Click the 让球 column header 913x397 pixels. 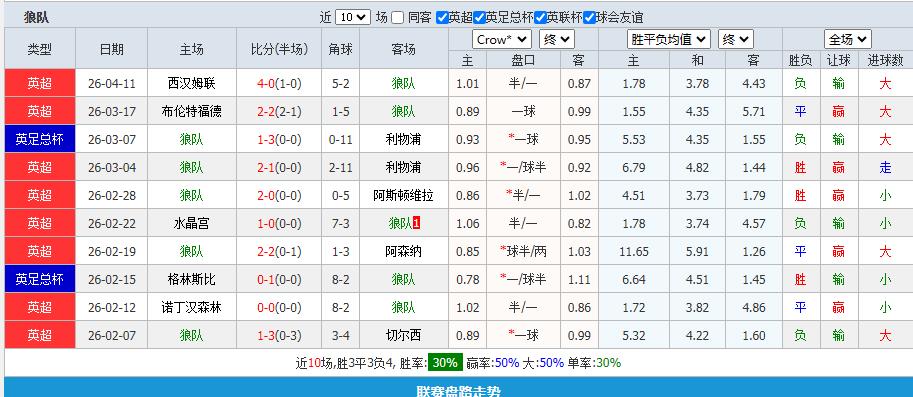coord(838,60)
